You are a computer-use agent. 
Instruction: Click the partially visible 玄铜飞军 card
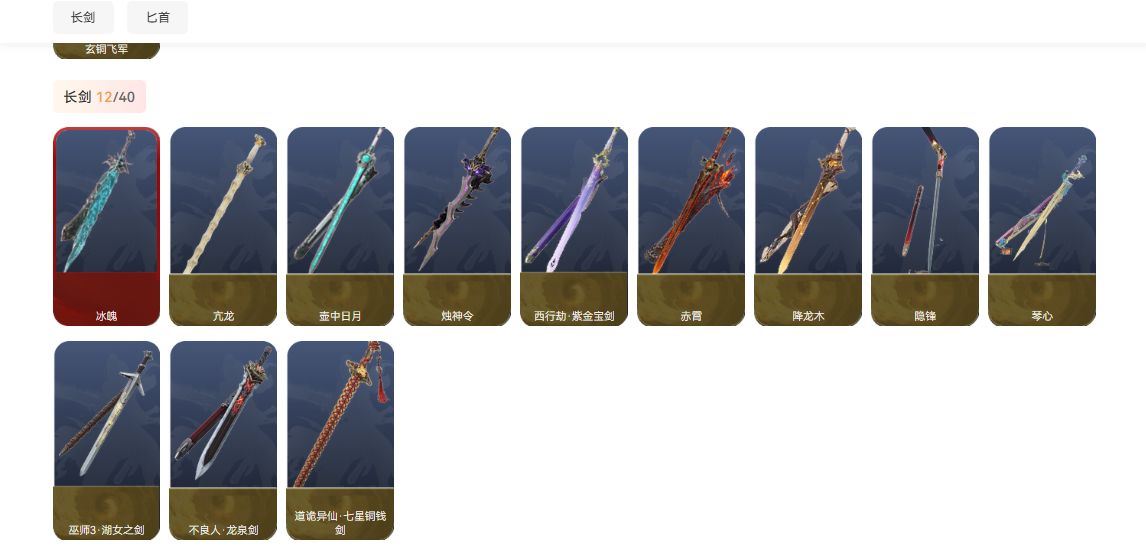tap(107, 50)
